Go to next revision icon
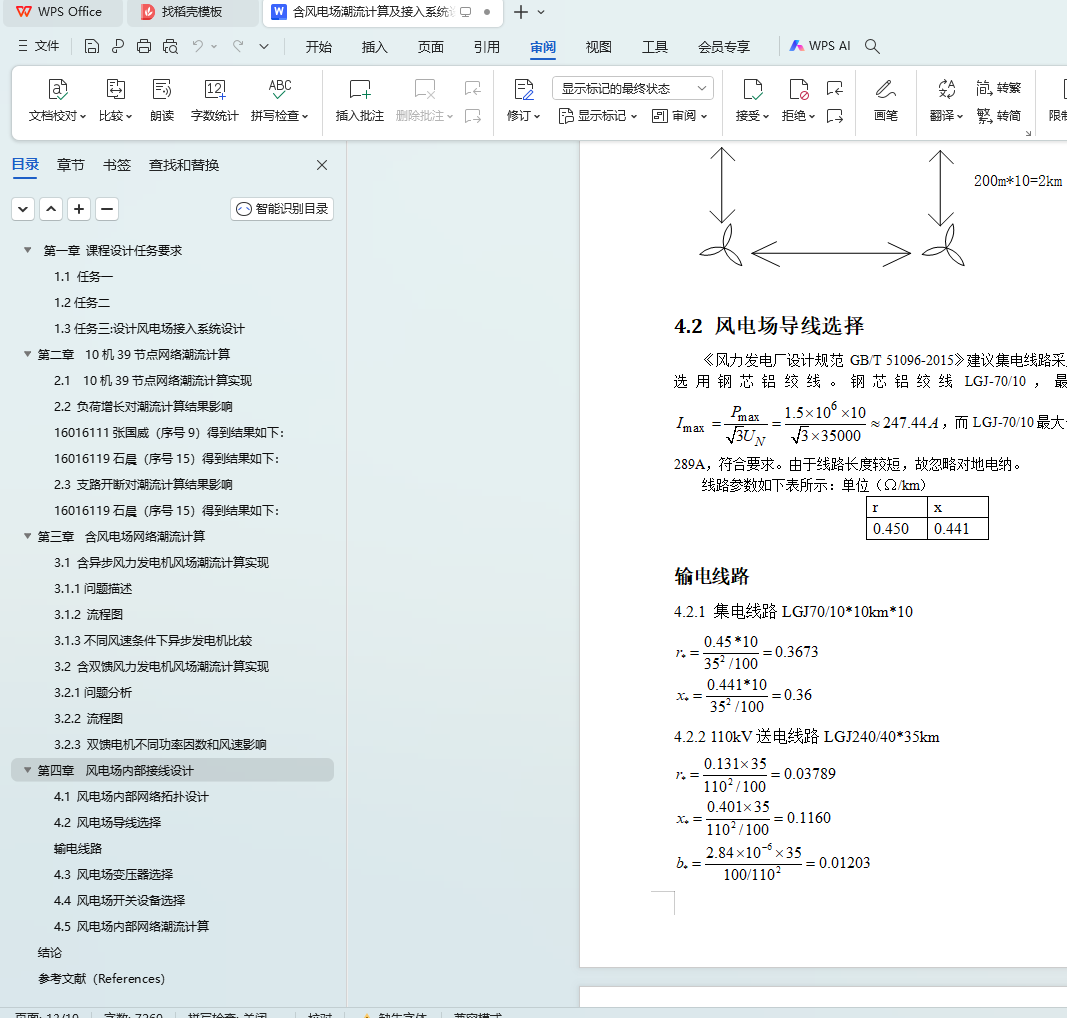Viewport: 1067px width, 1018px height. [x=835, y=116]
